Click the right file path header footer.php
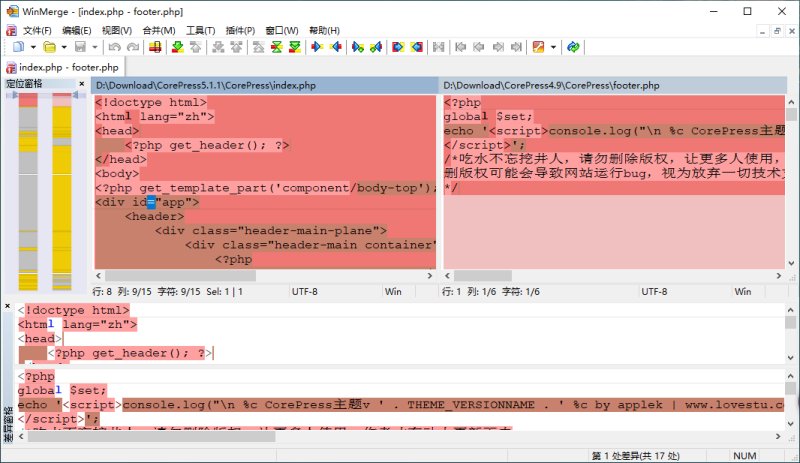Image resolution: width=800 pixels, height=463 pixels. coord(612,85)
